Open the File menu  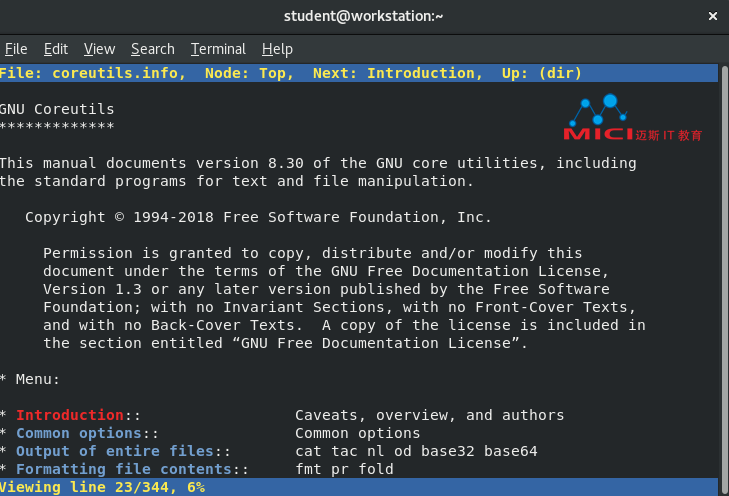tap(16, 49)
